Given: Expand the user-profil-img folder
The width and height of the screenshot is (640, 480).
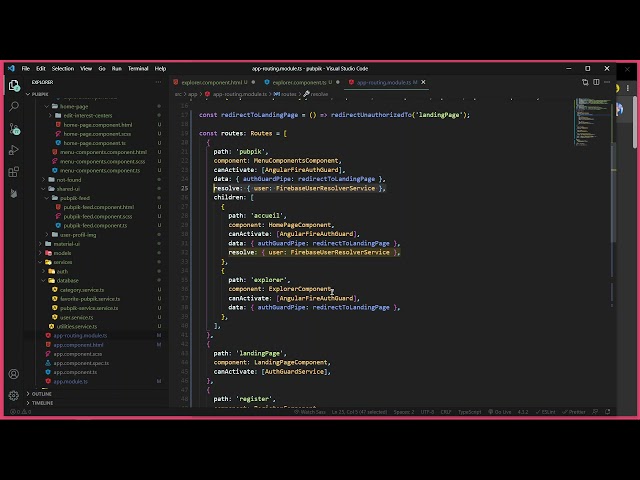Looking at the screenshot, I should click(x=78, y=235).
